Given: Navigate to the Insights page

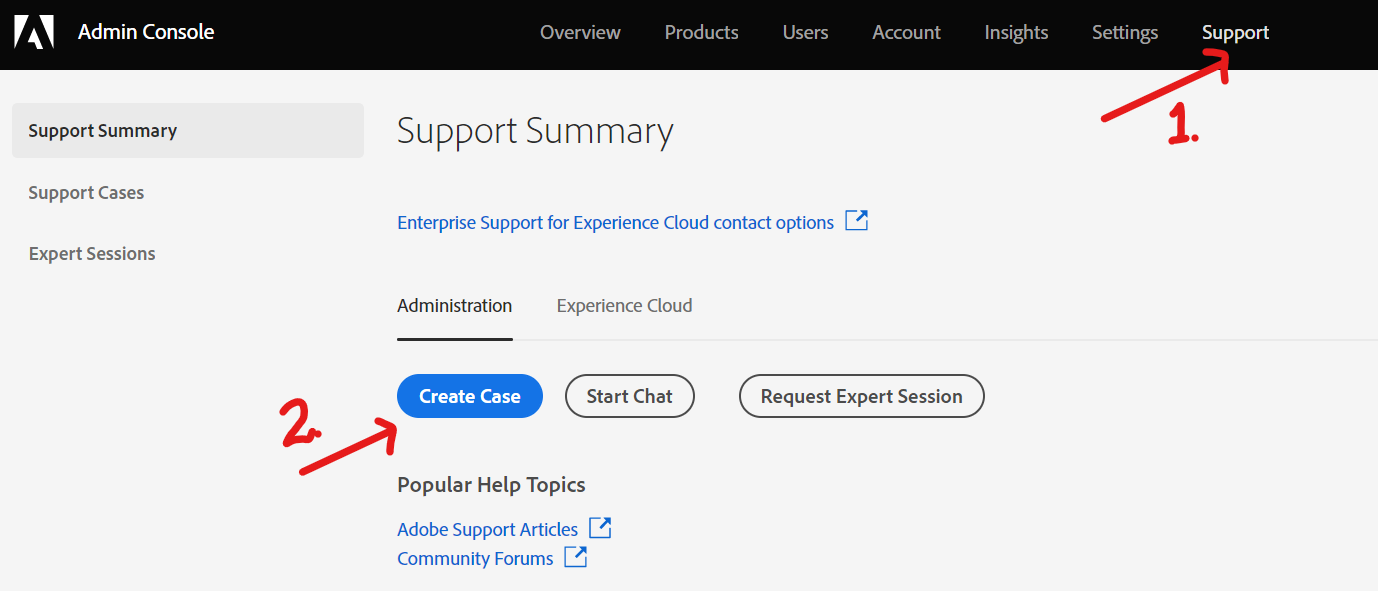Looking at the screenshot, I should (x=1016, y=32).
